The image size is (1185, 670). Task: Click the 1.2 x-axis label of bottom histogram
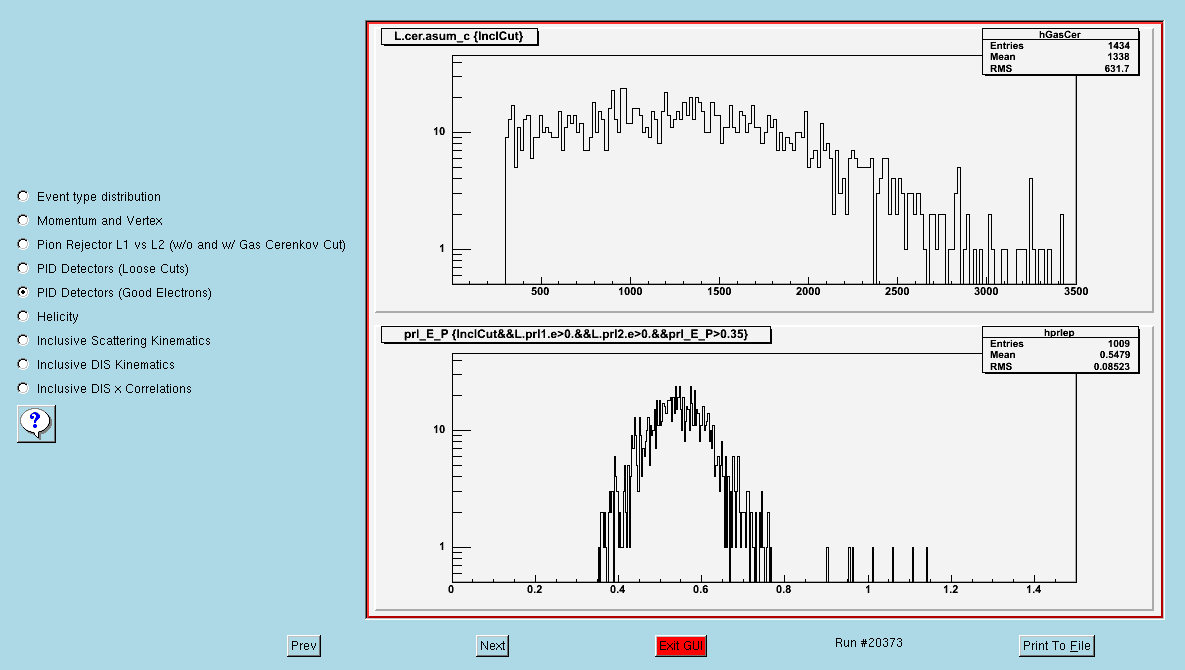click(x=951, y=589)
